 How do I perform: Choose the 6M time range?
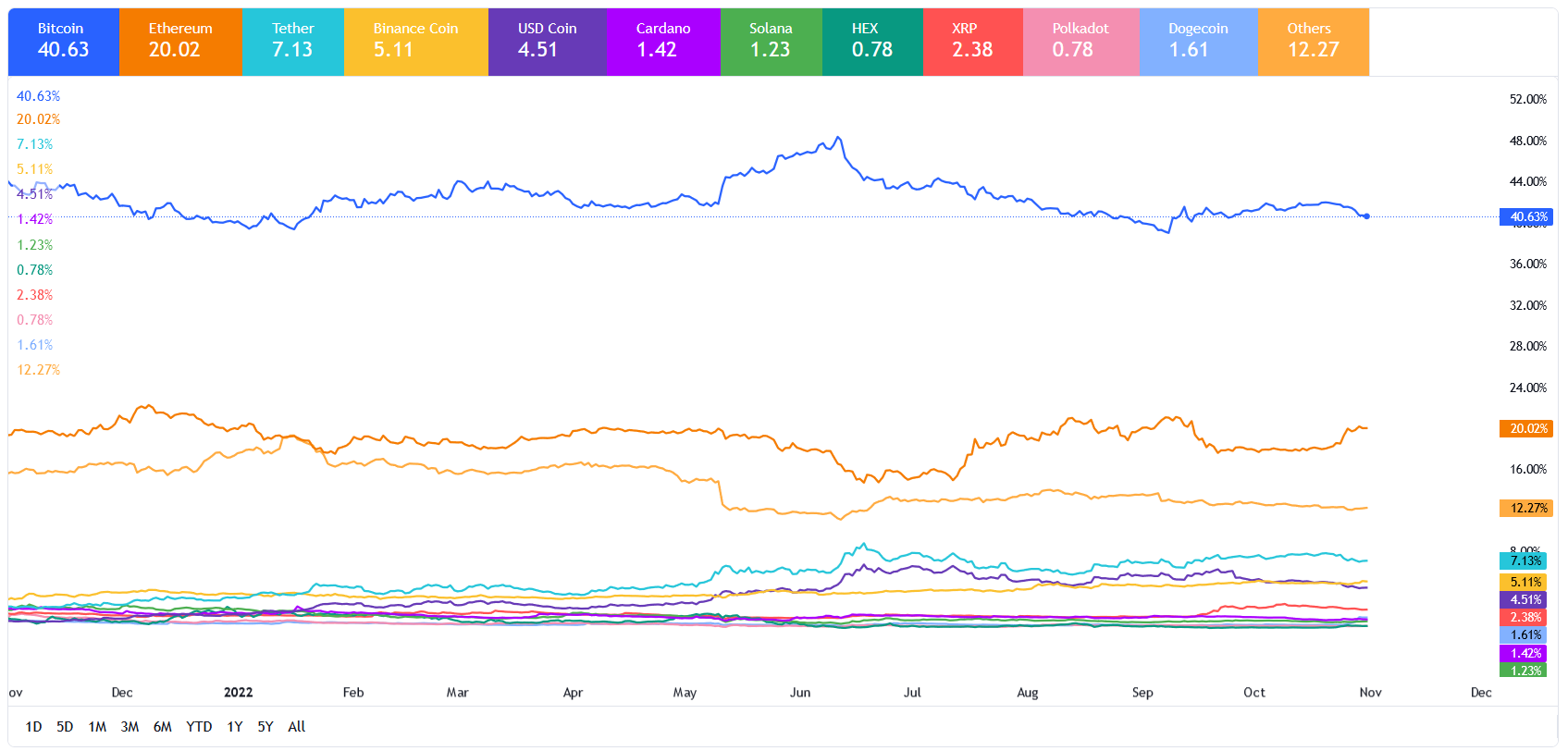[x=162, y=727]
